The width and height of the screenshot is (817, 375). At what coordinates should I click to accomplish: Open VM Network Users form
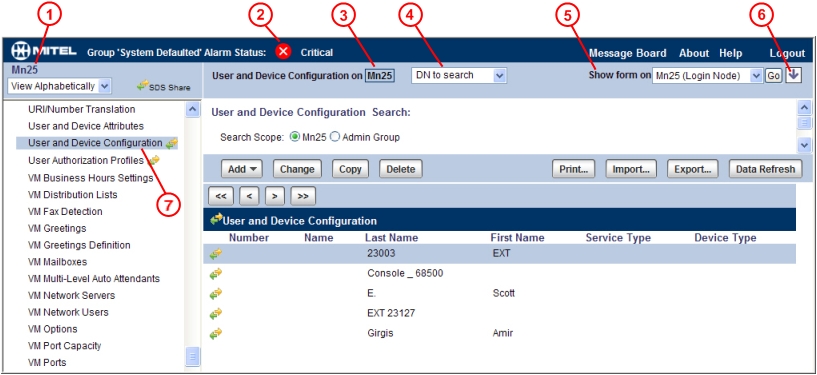point(68,312)
